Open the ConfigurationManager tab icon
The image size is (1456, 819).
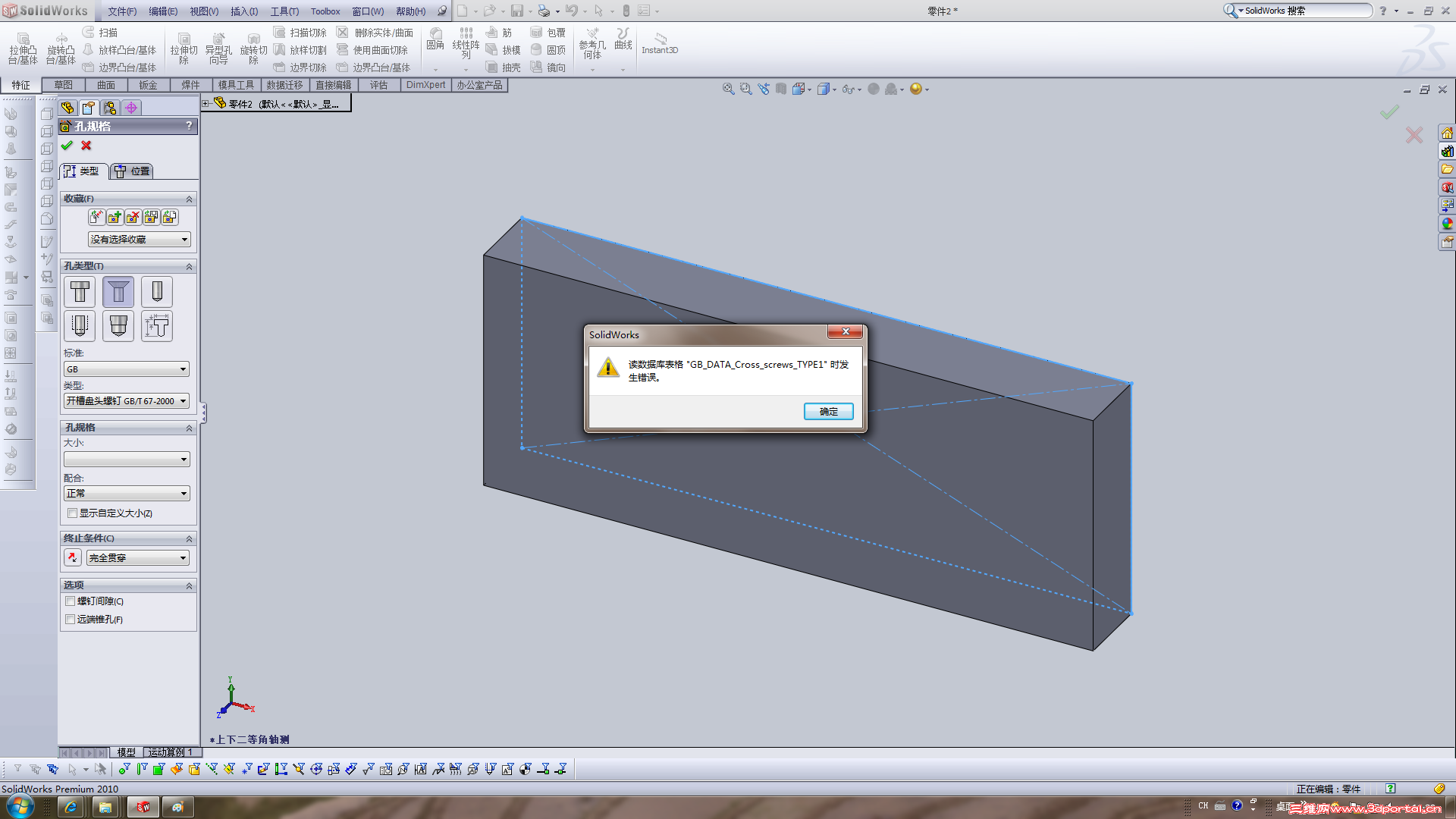pyautogui.click(x=110, y=108)
